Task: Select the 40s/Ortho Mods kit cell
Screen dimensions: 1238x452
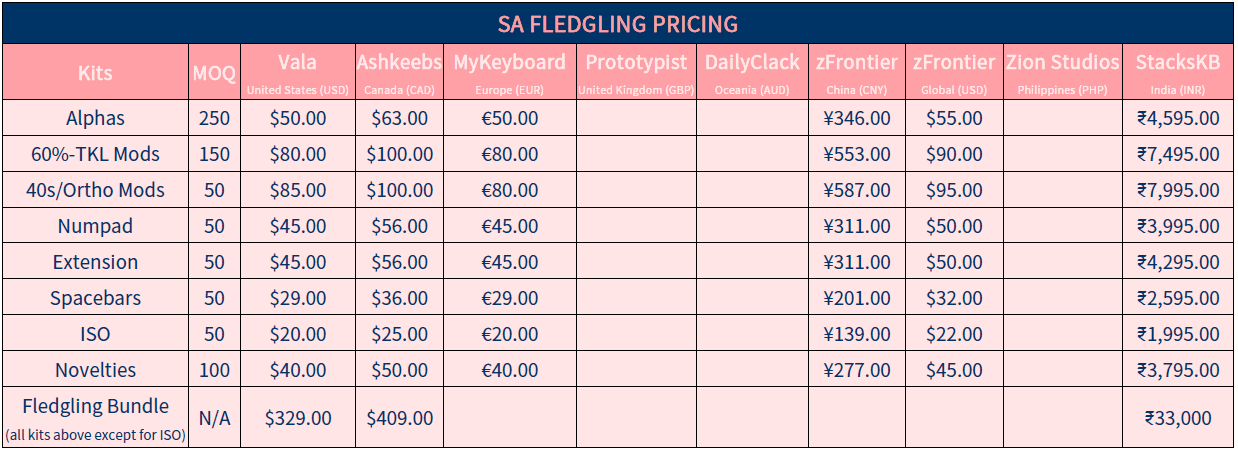Action: [x=95, y=190]
